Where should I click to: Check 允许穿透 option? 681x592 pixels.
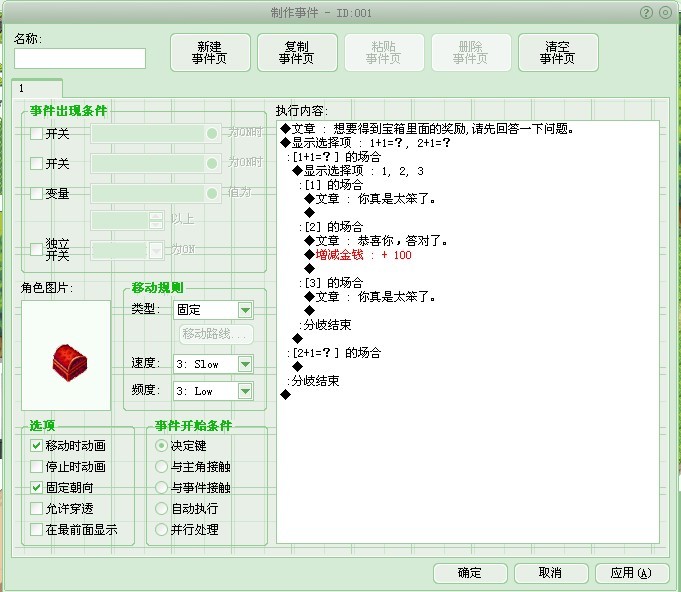[x=36, y=508]
